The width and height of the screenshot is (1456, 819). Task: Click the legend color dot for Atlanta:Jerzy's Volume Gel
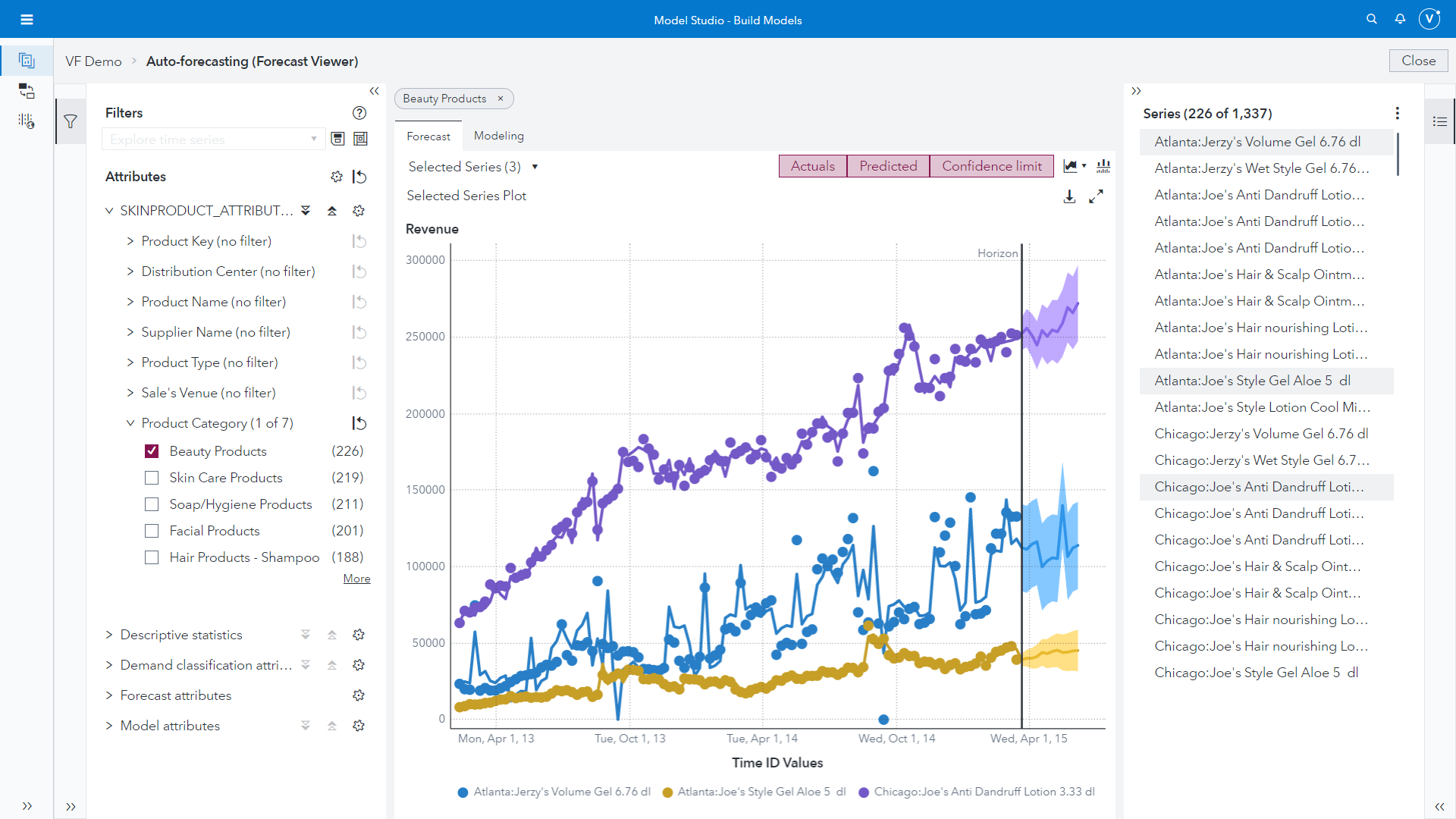[462, 792]
